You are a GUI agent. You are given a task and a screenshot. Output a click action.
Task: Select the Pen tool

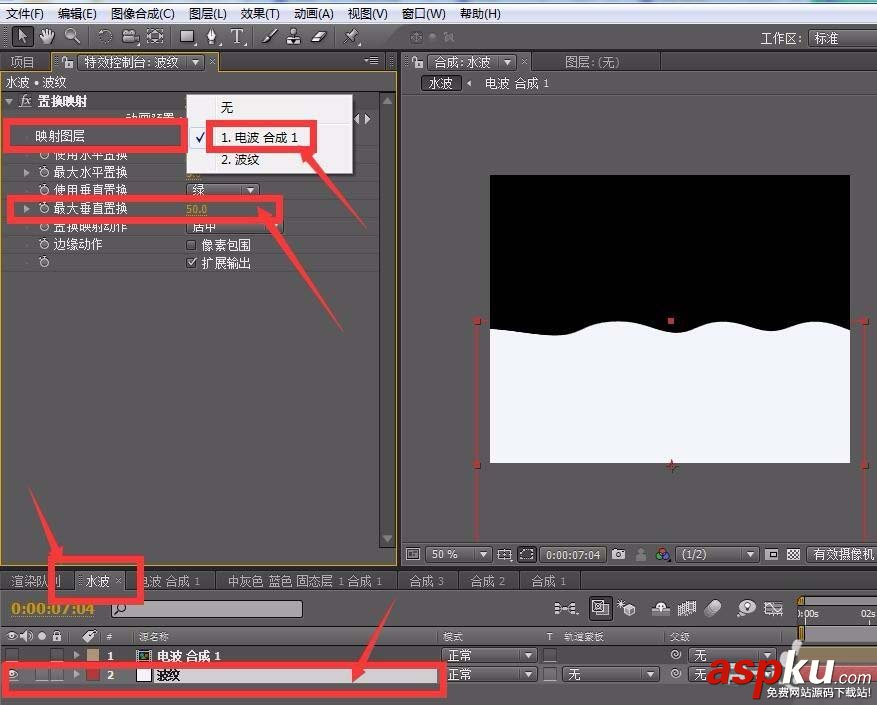point(212,37)
